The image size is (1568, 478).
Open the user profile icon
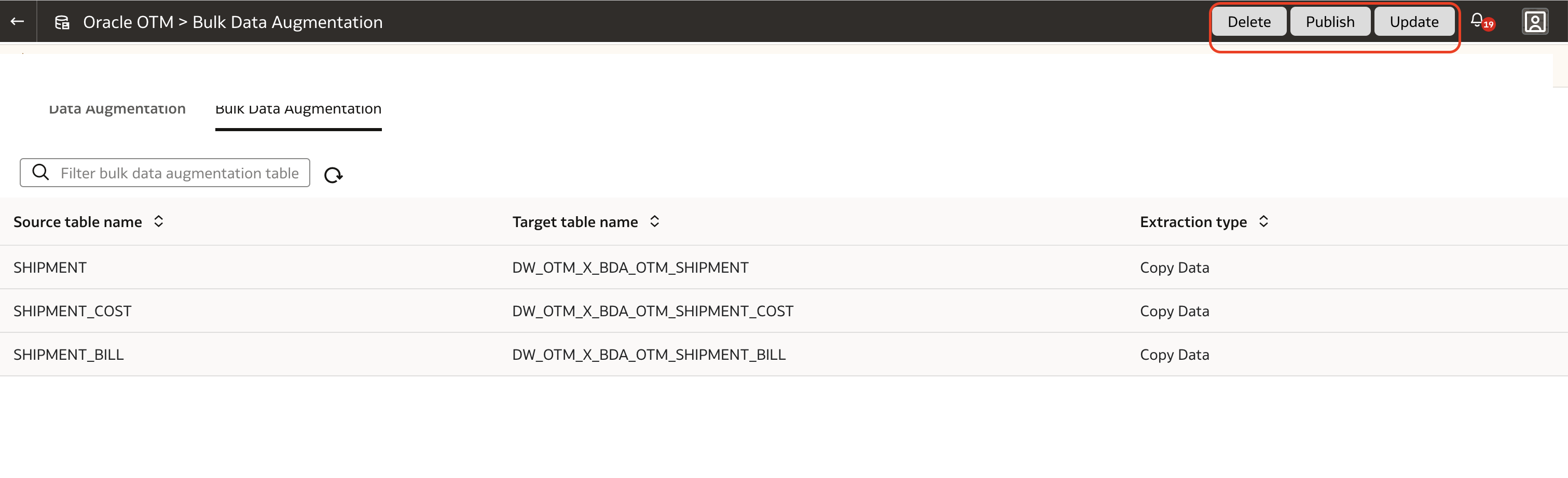tap(1534, 22)
